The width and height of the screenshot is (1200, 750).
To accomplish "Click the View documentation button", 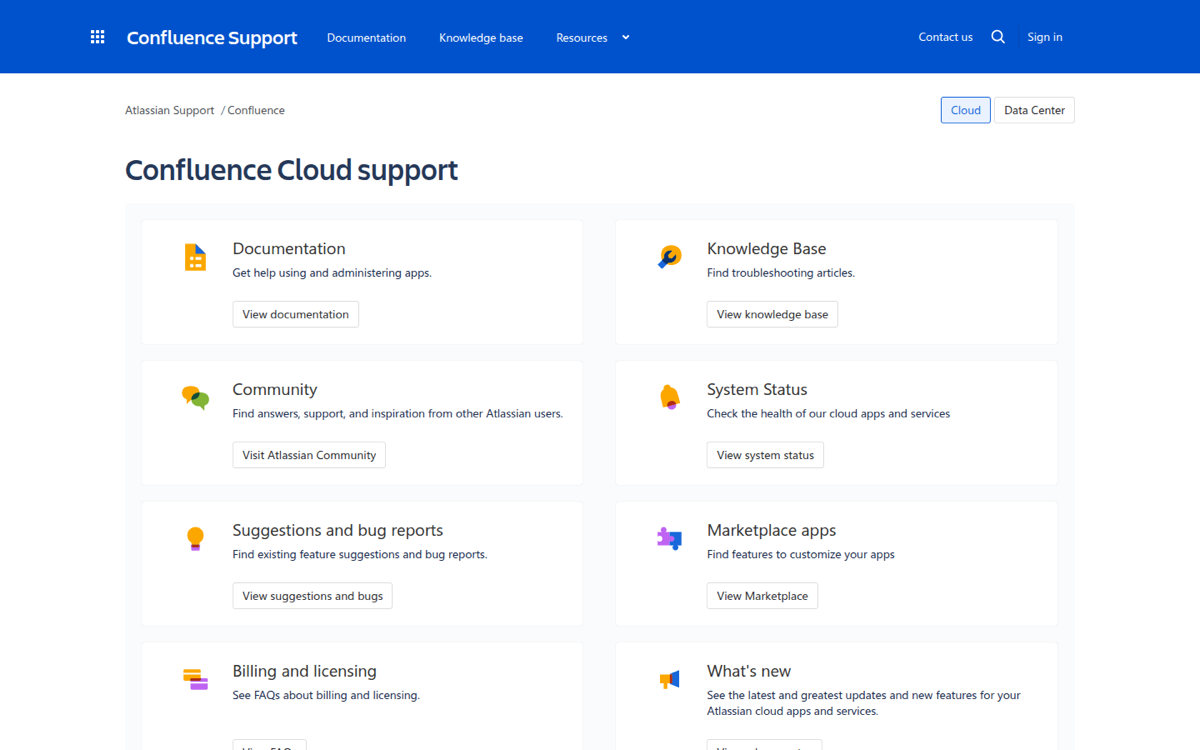I will [x=296, y=314].
